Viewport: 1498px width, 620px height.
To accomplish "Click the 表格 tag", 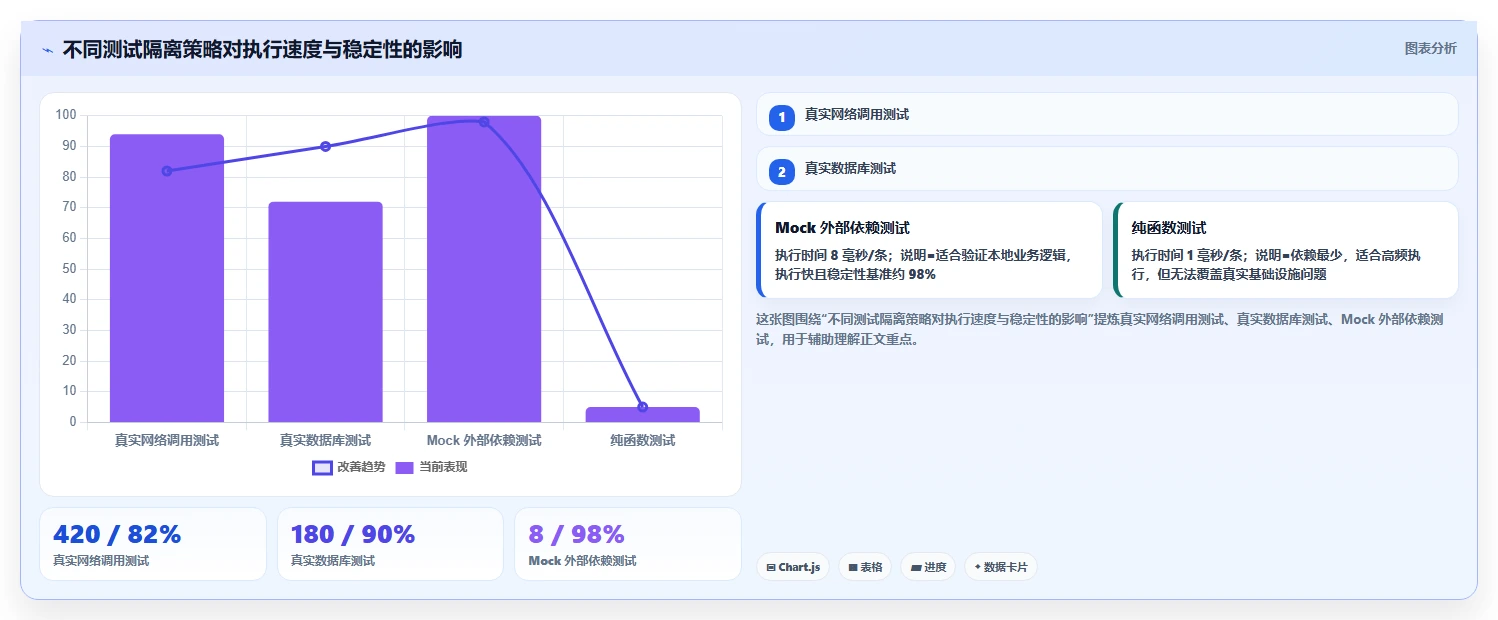I will click(865, 567).
